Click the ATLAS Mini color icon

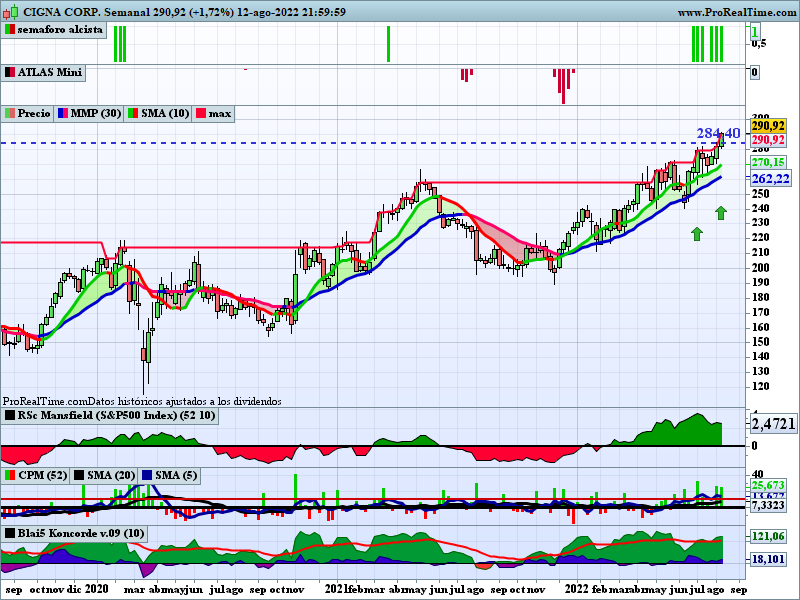pos(10,72)
